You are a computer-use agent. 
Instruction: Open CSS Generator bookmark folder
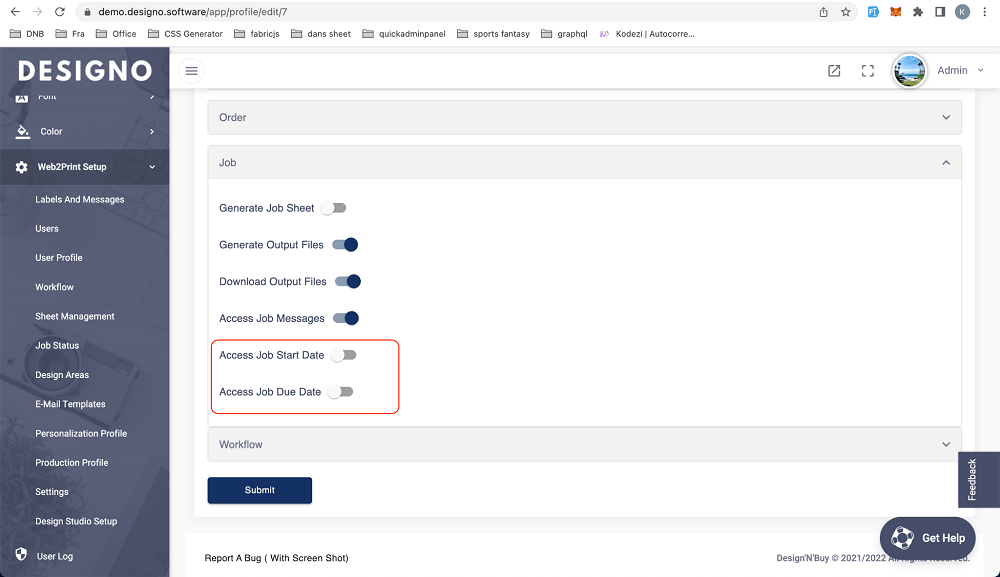[x=185, y=34]
